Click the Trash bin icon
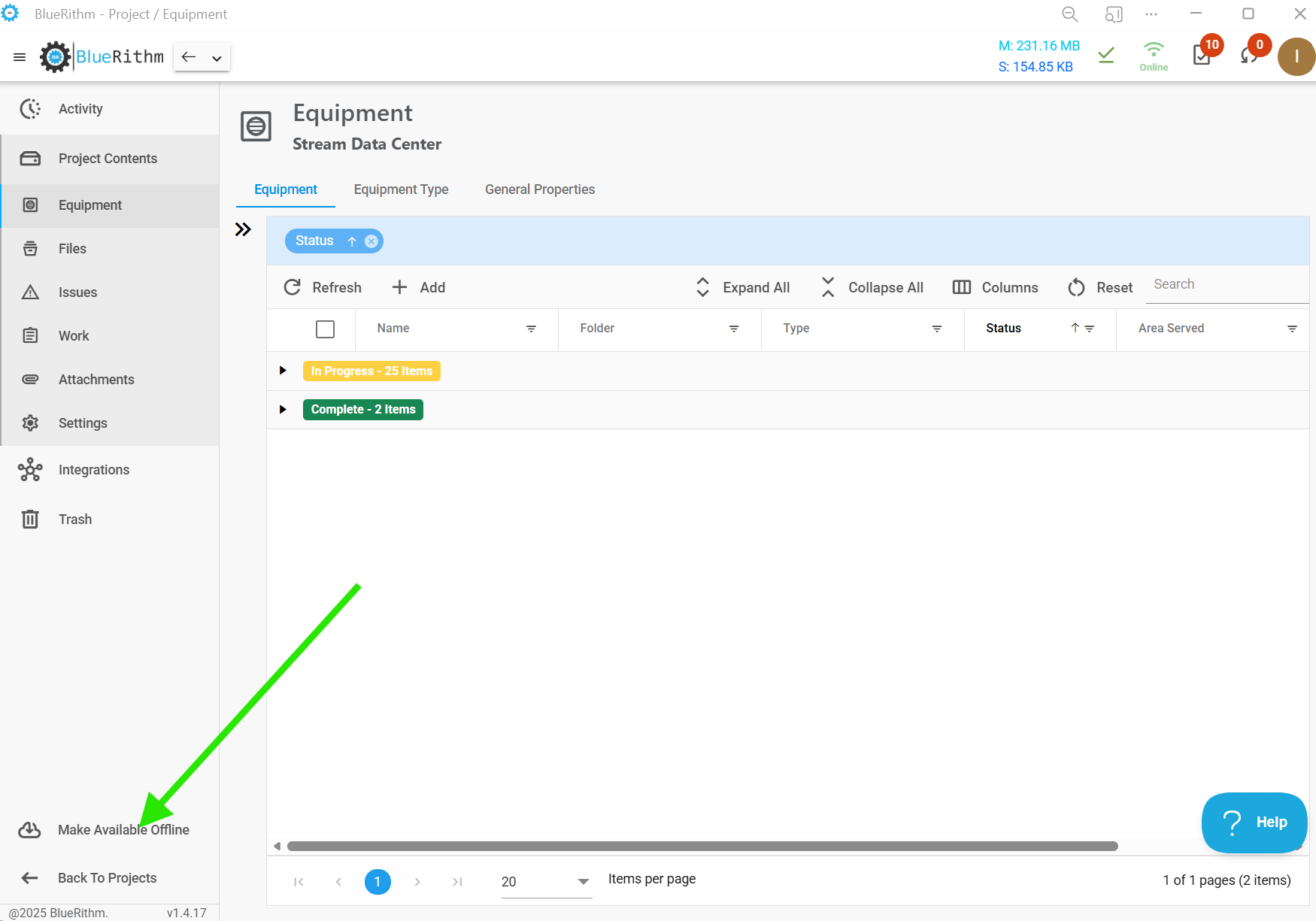 coord(30,520)
